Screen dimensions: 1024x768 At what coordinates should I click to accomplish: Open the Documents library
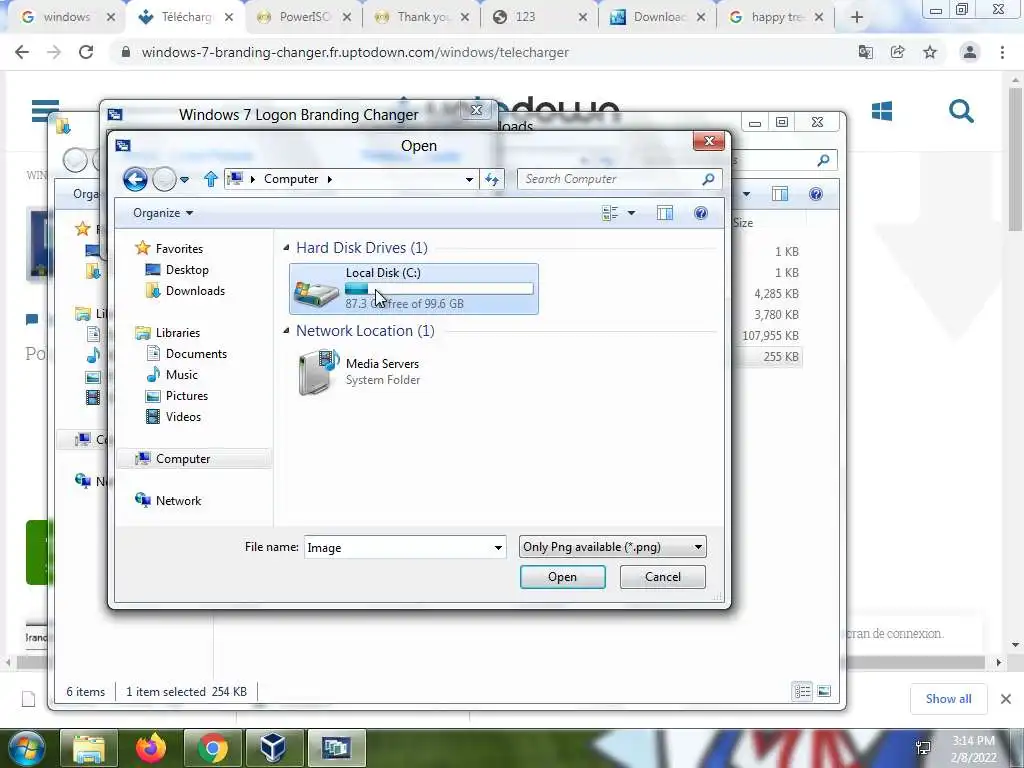point(195,354)
